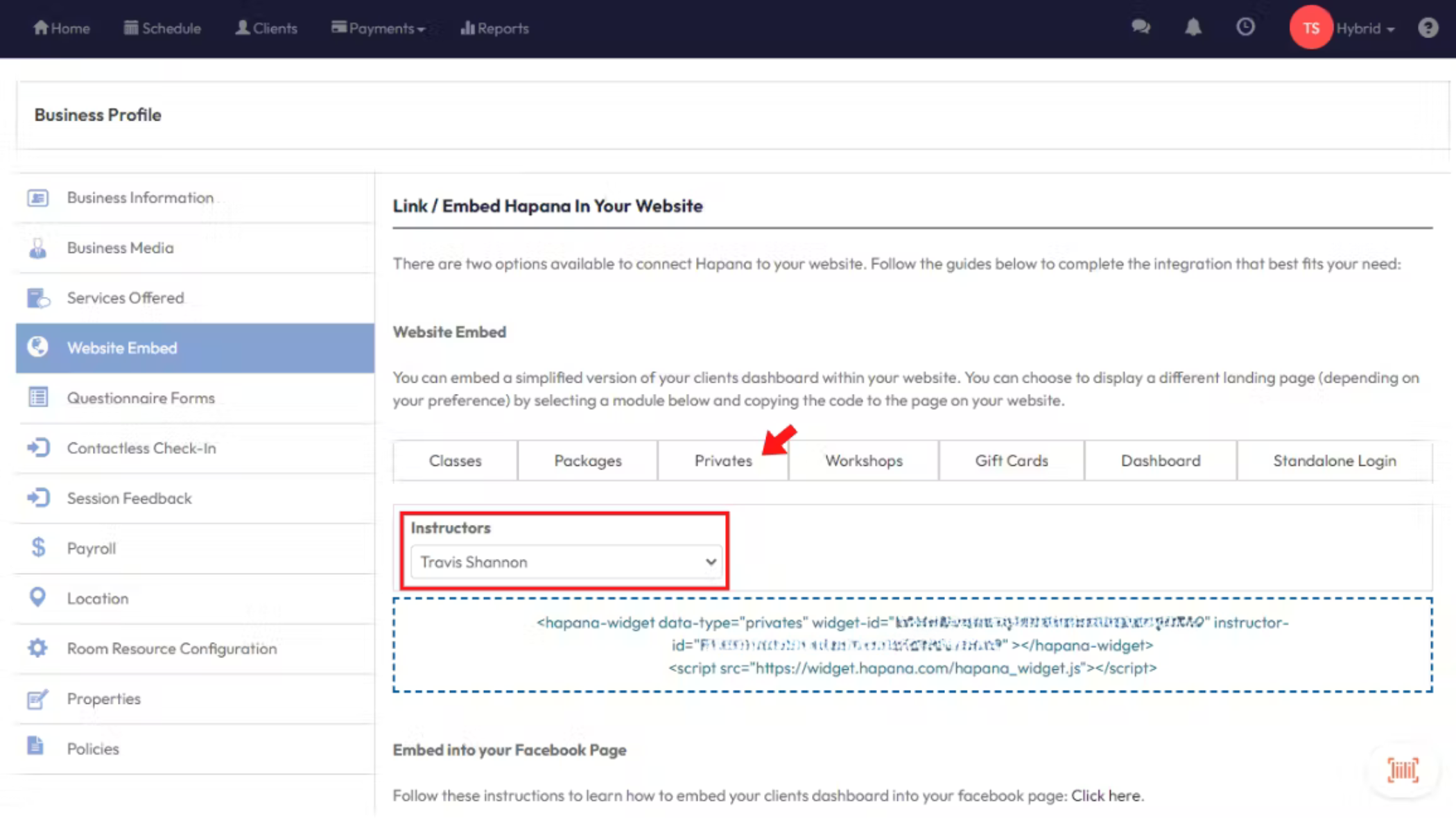The width and height of the screenshot is (1456, 837).
Task: Click the barcode scanner floating icon
Action: tap(1403, 770)
